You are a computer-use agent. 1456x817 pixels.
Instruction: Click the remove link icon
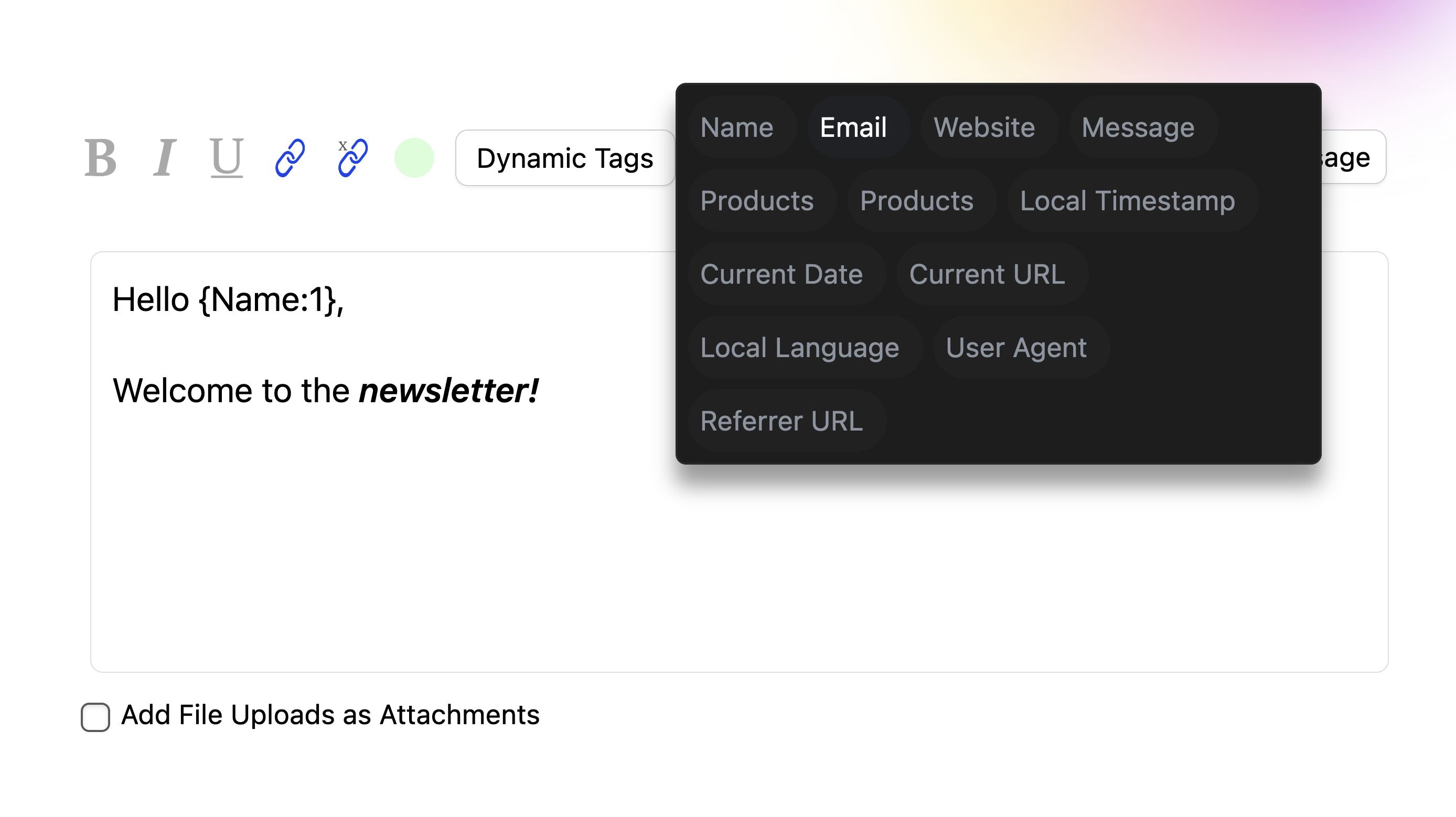coord(352,158)
